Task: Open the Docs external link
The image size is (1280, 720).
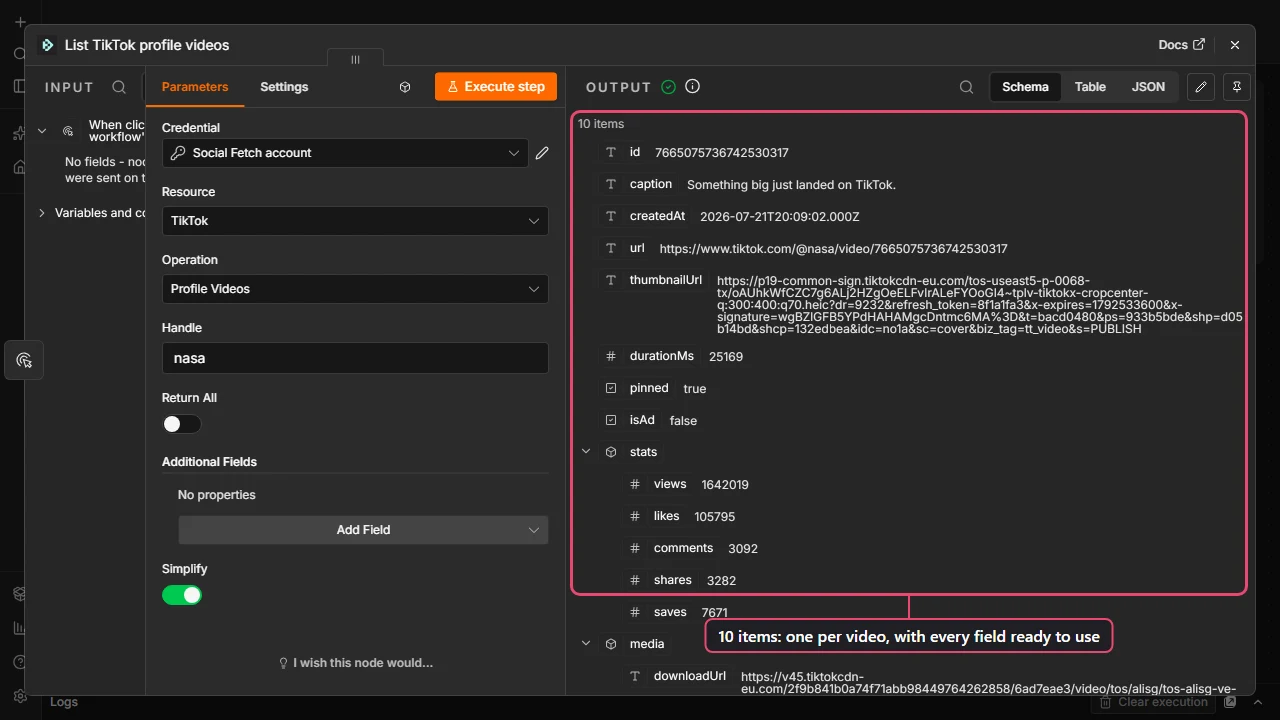Action: [x=1181, y=45]
